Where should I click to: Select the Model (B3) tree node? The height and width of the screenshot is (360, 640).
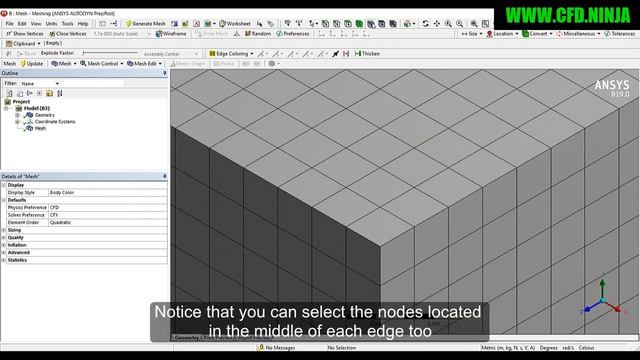point(36,108)
